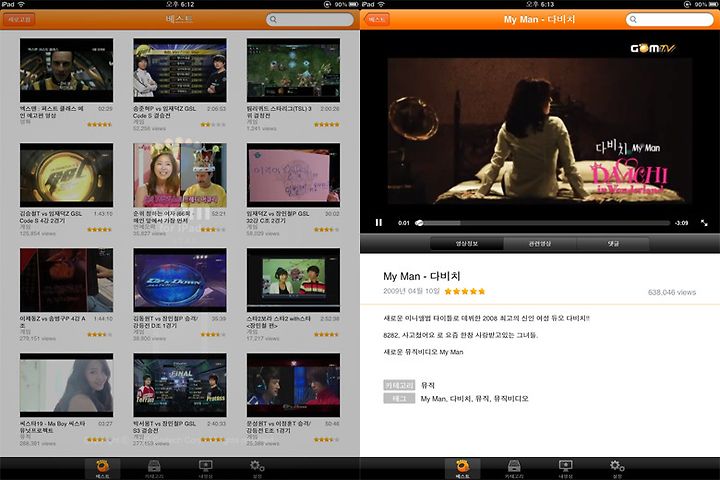The height and width of the screenshot is (480, 720).
Task: Click the GOM TV logo over the video
Action: pyautogui.click(x=652, y=48)
